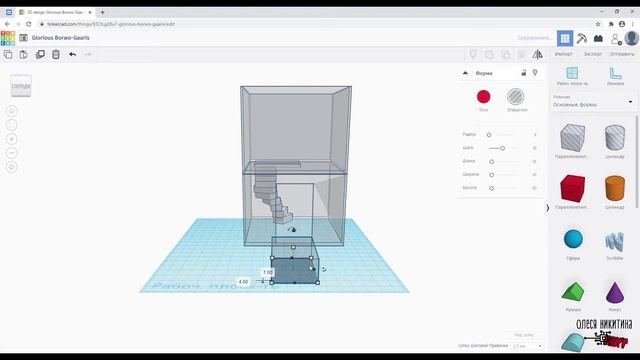Click the Duplicate and repeat icon
The image size is (640, 360).
40,54
